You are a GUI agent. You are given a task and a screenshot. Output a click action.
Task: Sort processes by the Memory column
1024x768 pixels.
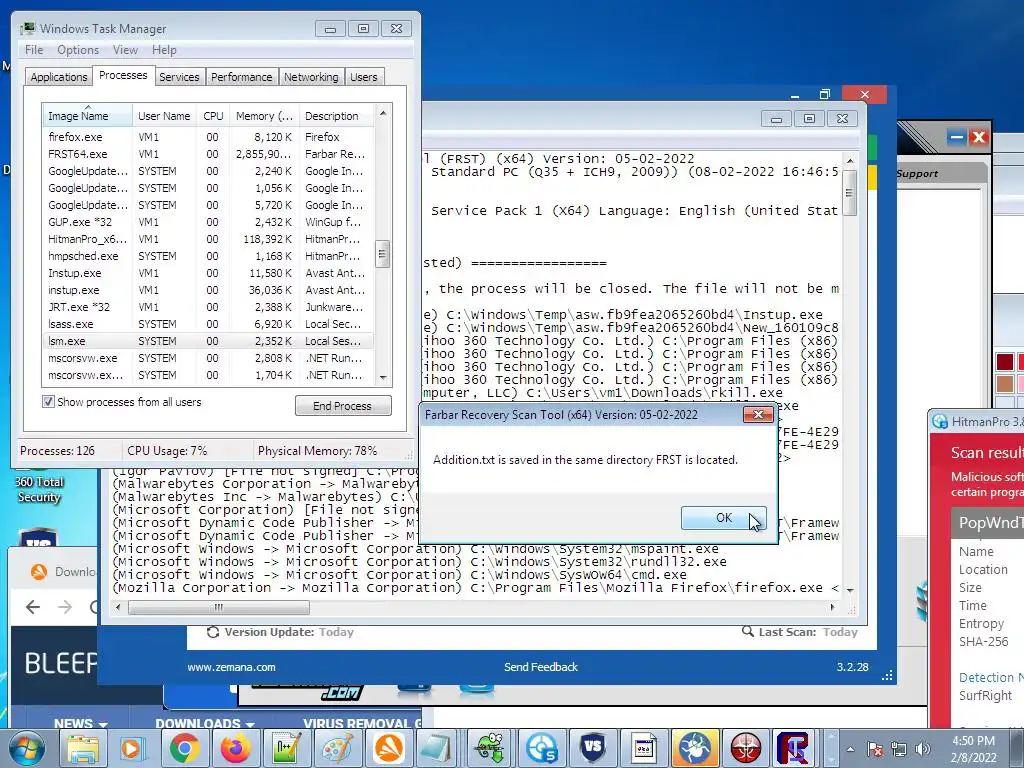click(x=264, y=116)
